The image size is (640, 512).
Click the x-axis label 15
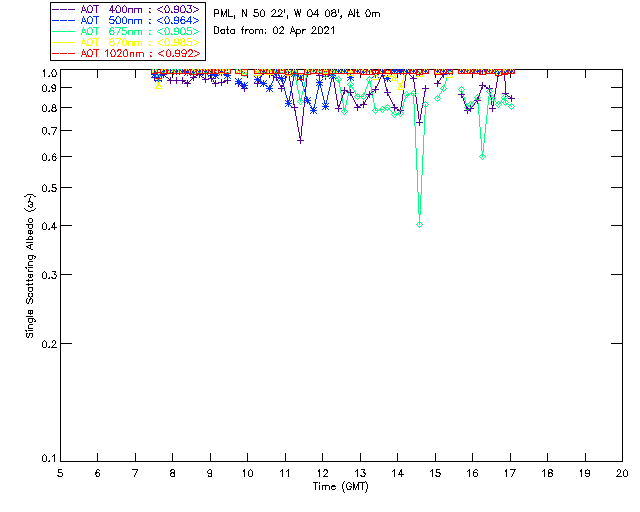click(435, 473)
